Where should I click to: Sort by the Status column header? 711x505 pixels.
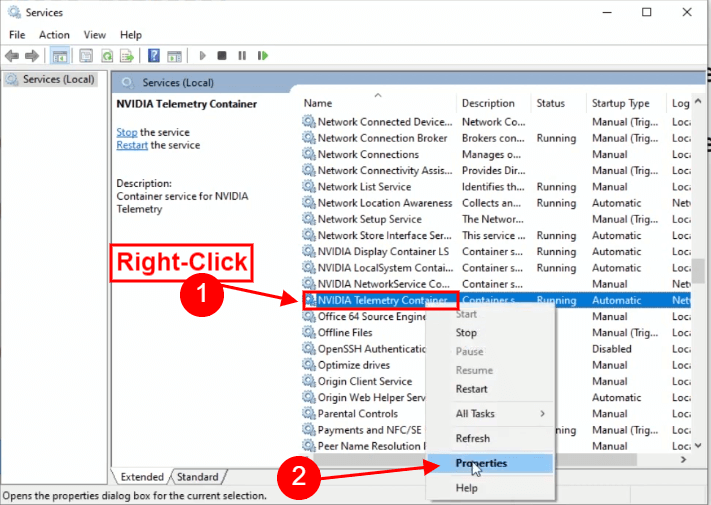coord(558,103)
